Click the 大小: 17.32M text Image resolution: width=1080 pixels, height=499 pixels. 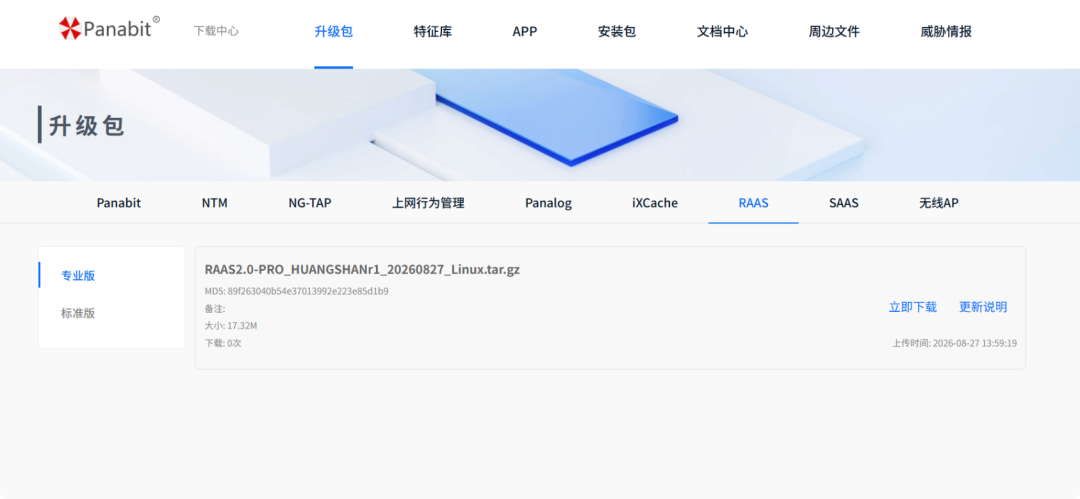[231, 325]
